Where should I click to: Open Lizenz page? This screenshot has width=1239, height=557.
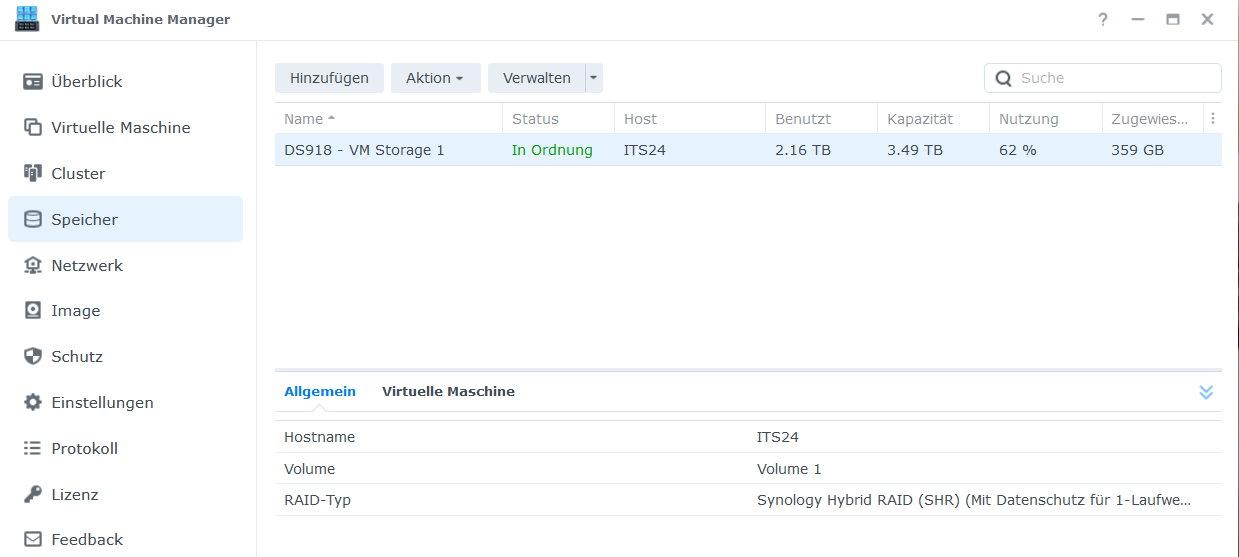point(125,494)
